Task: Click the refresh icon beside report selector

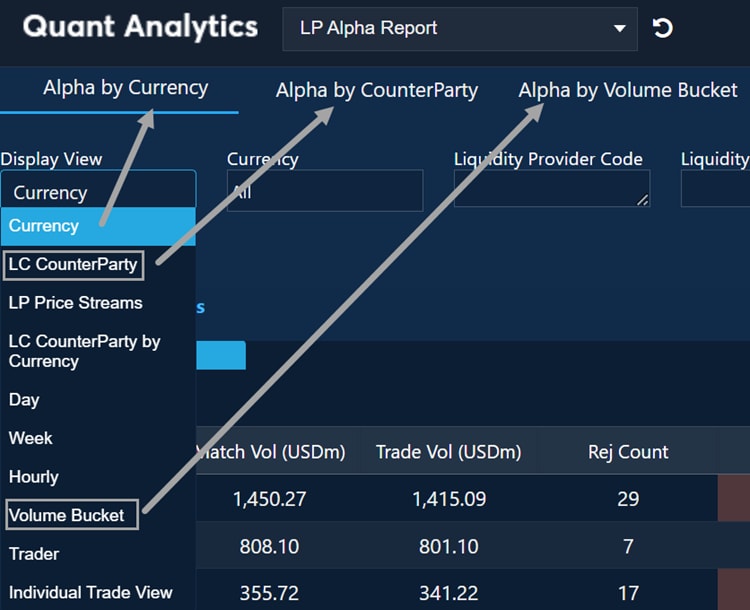Action: pyautogui.click(x=662, y=28)
